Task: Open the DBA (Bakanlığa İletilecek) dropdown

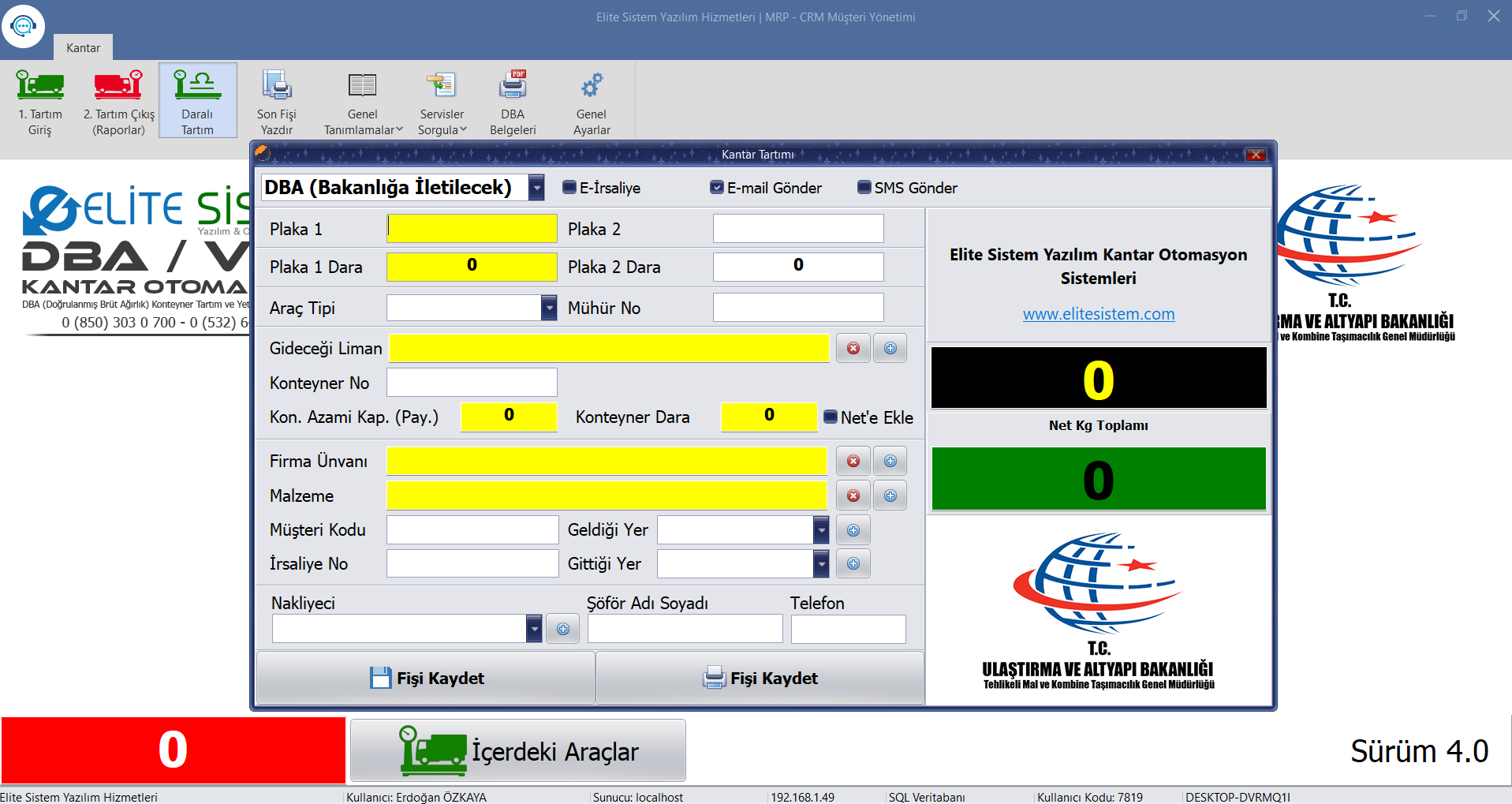Action: pyautogui.click(x=536, y=188)
